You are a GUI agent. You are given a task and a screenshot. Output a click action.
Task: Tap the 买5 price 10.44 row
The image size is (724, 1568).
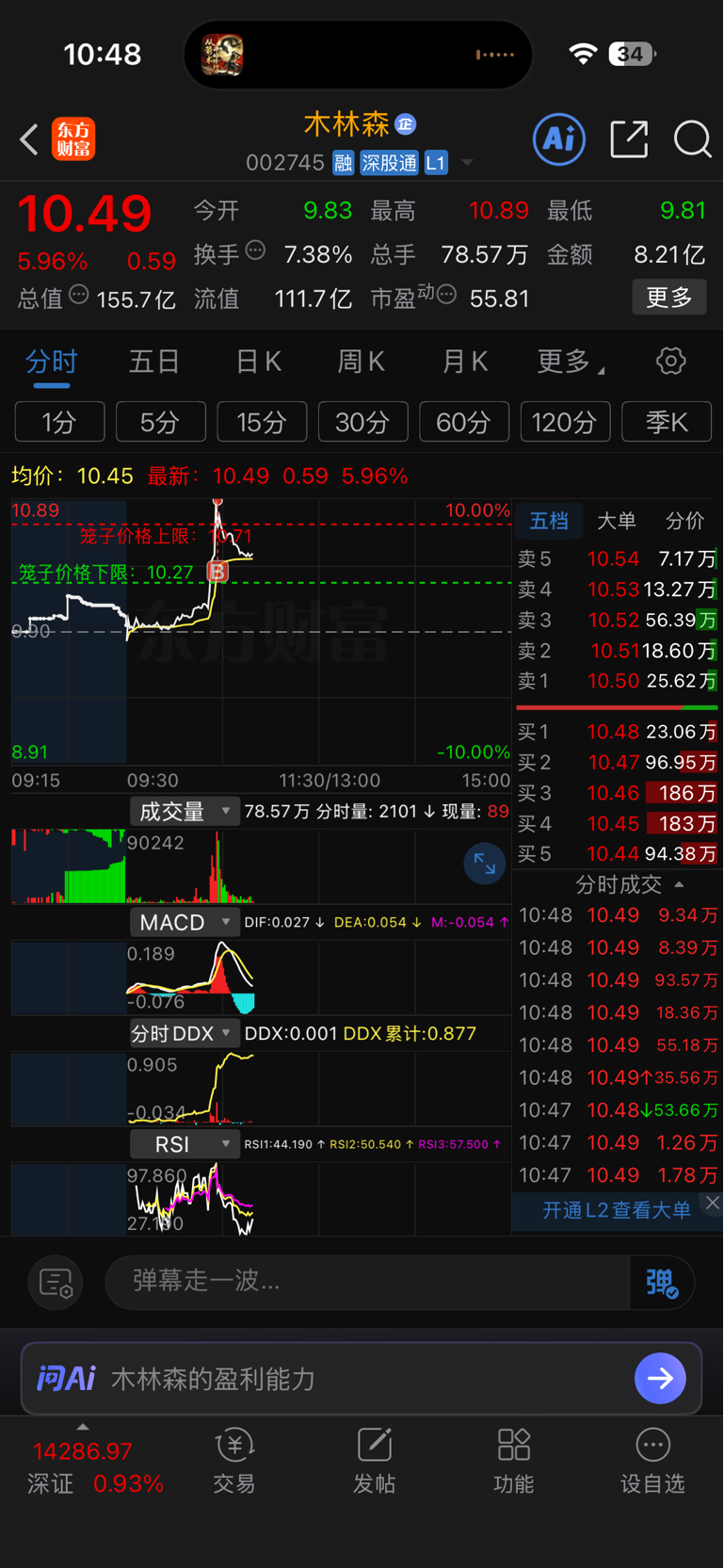617,854
